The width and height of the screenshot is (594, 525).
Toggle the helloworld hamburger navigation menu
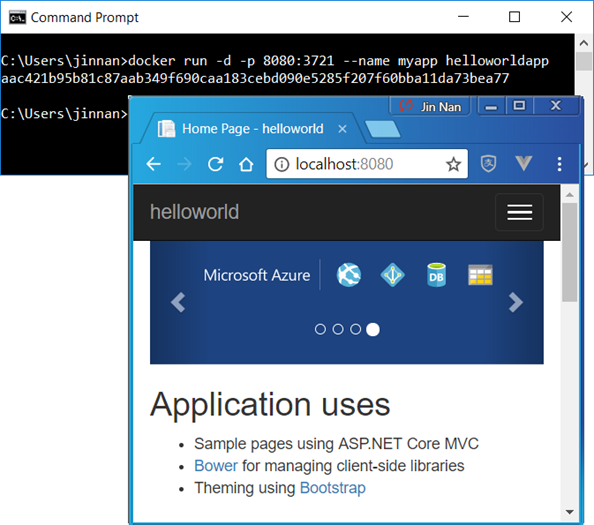point(519,212)
